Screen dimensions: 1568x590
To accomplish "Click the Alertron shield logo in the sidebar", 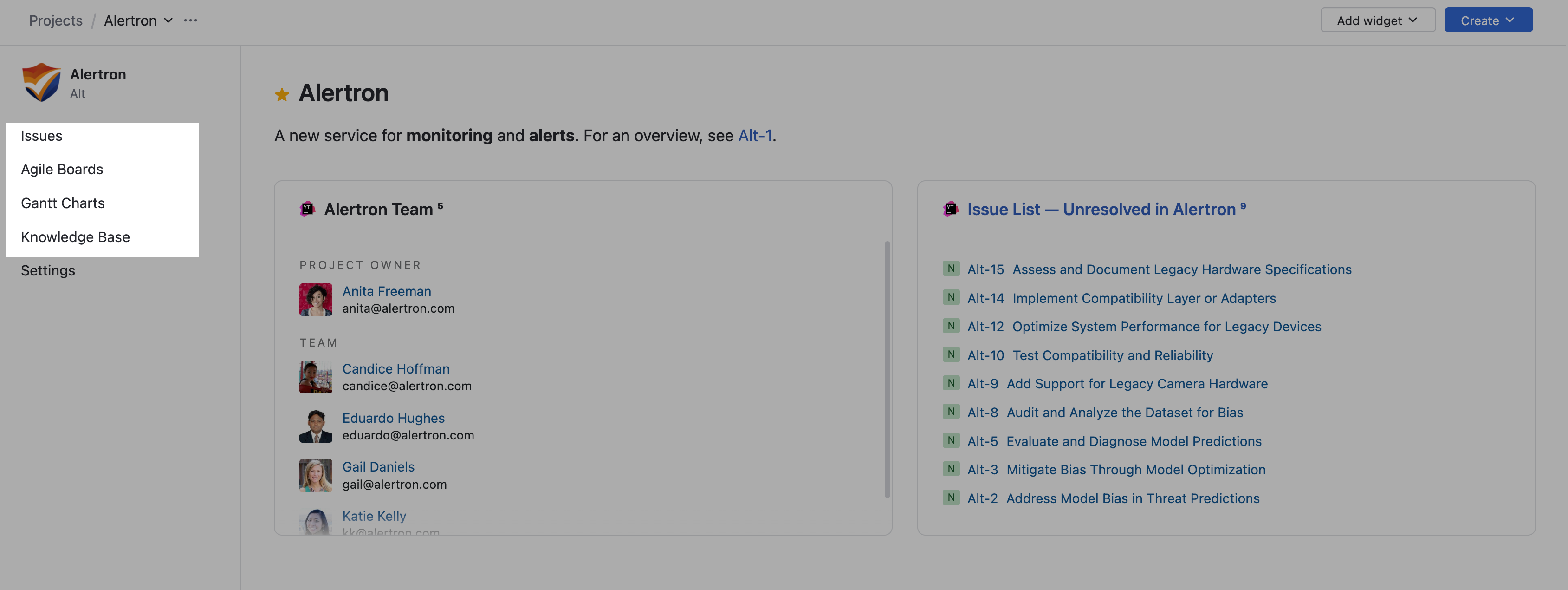I will (x=41, y=82).
